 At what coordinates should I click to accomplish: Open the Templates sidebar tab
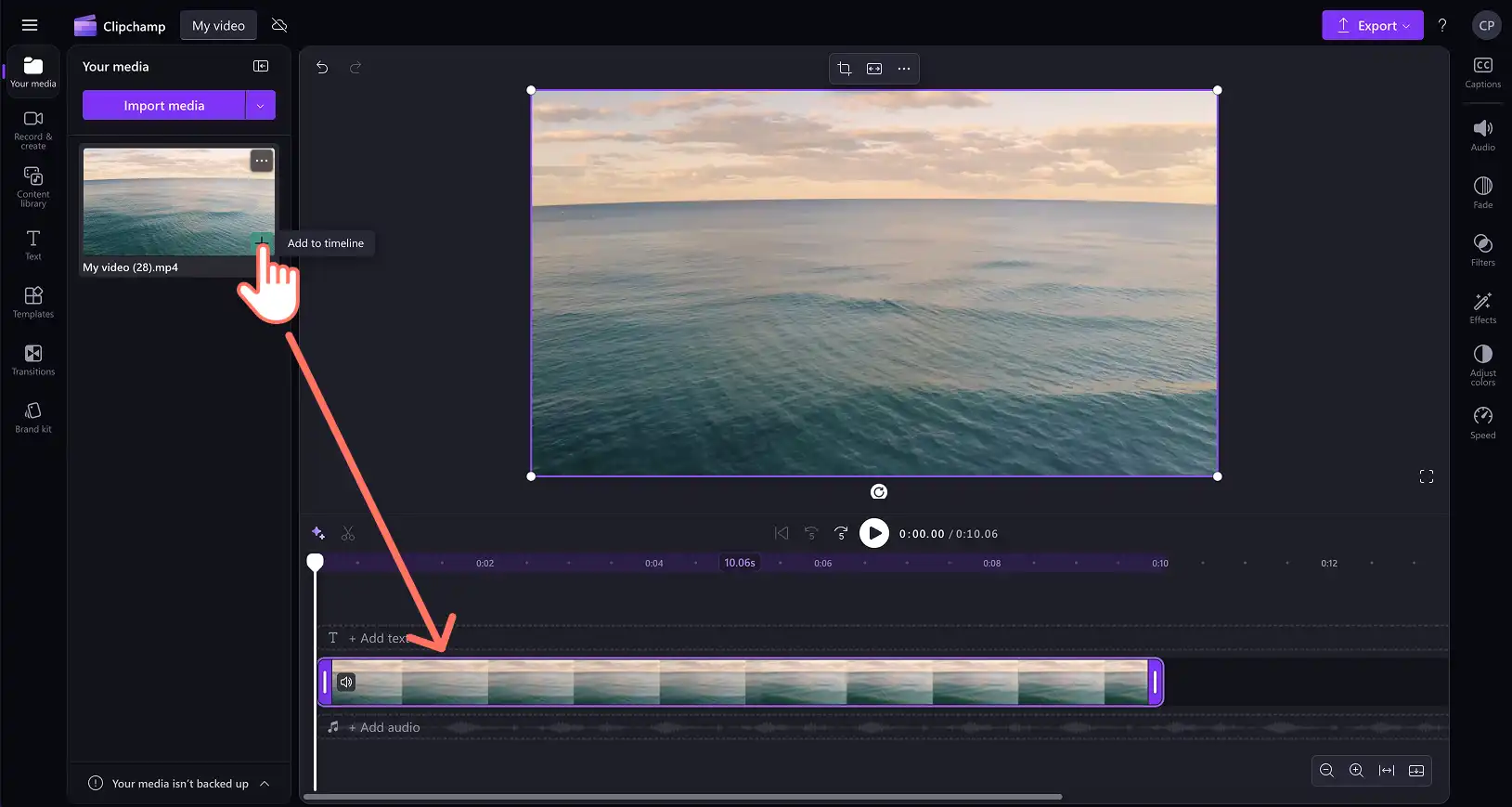(x=33, y=303)
